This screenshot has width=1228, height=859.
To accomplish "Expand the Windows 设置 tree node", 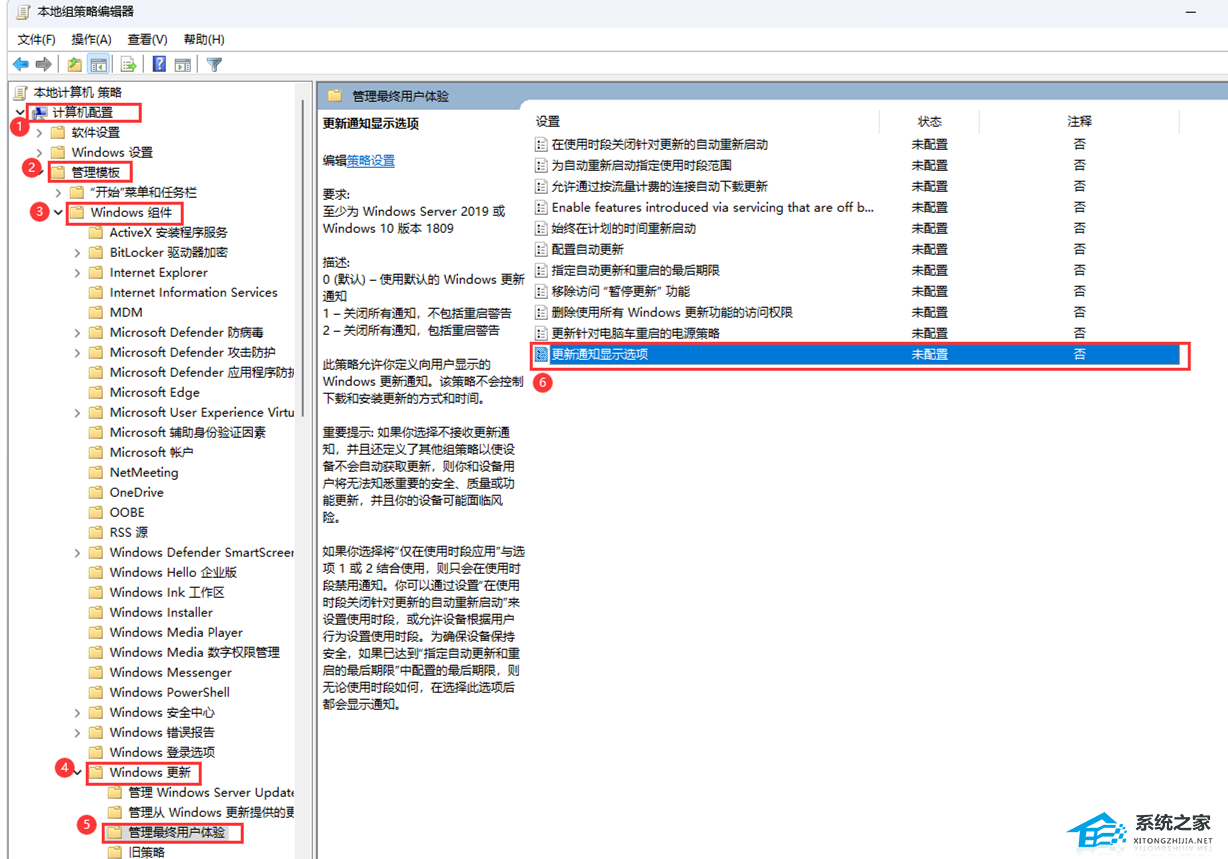I will [x=39, y=152].
